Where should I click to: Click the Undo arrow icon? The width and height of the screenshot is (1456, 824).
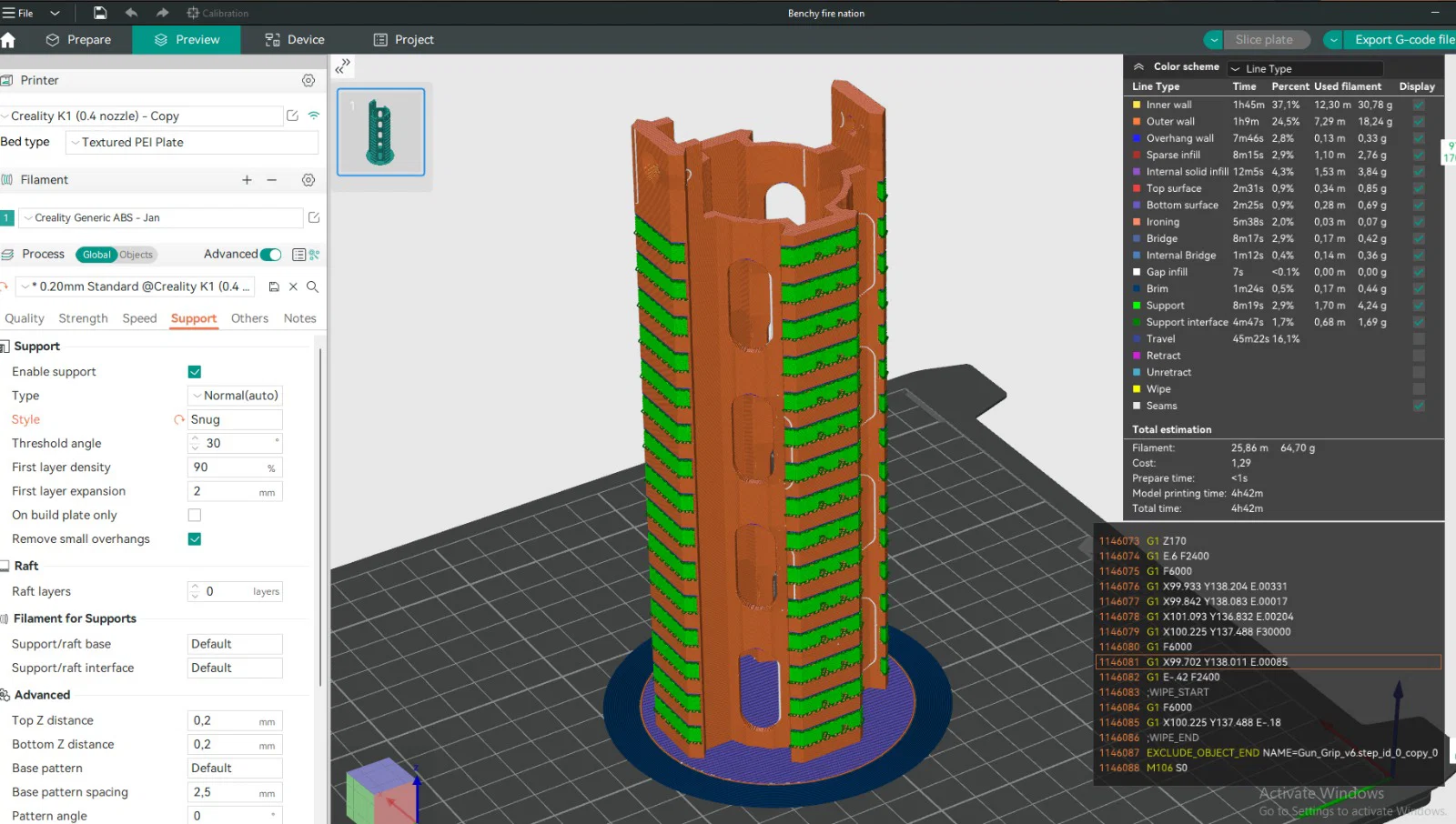131,13
